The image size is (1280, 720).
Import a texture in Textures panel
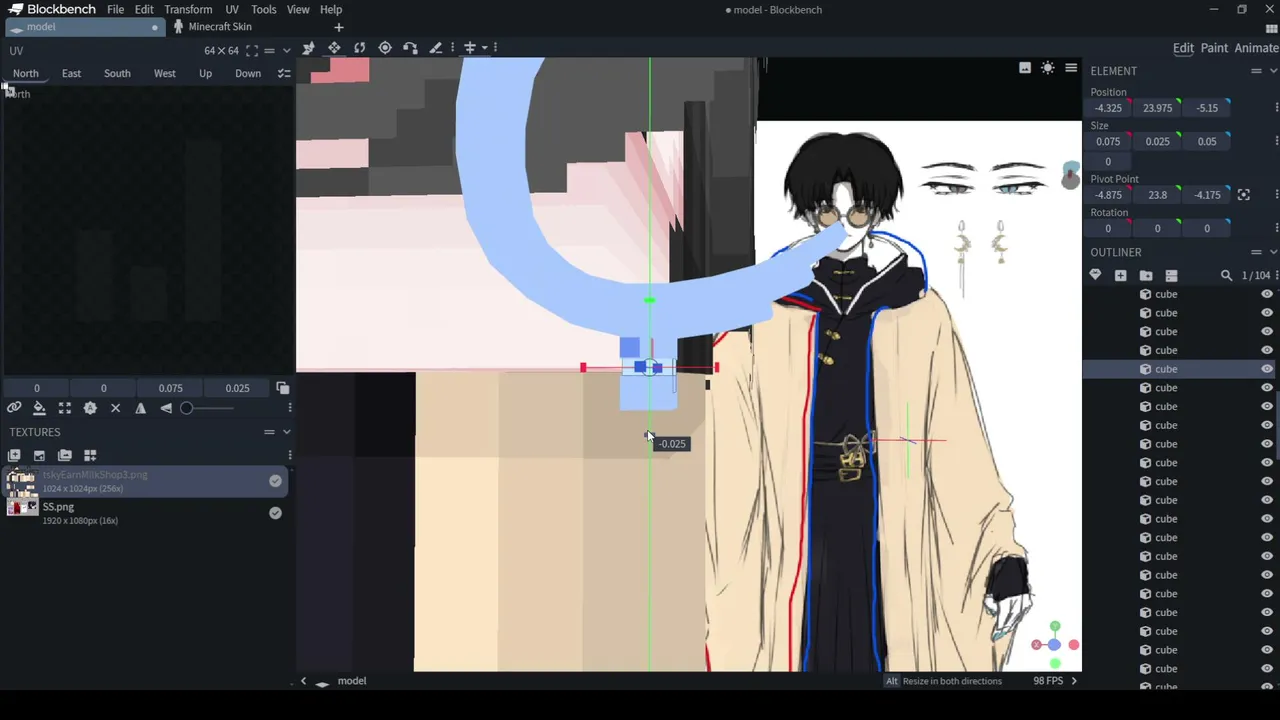point(39,455)
